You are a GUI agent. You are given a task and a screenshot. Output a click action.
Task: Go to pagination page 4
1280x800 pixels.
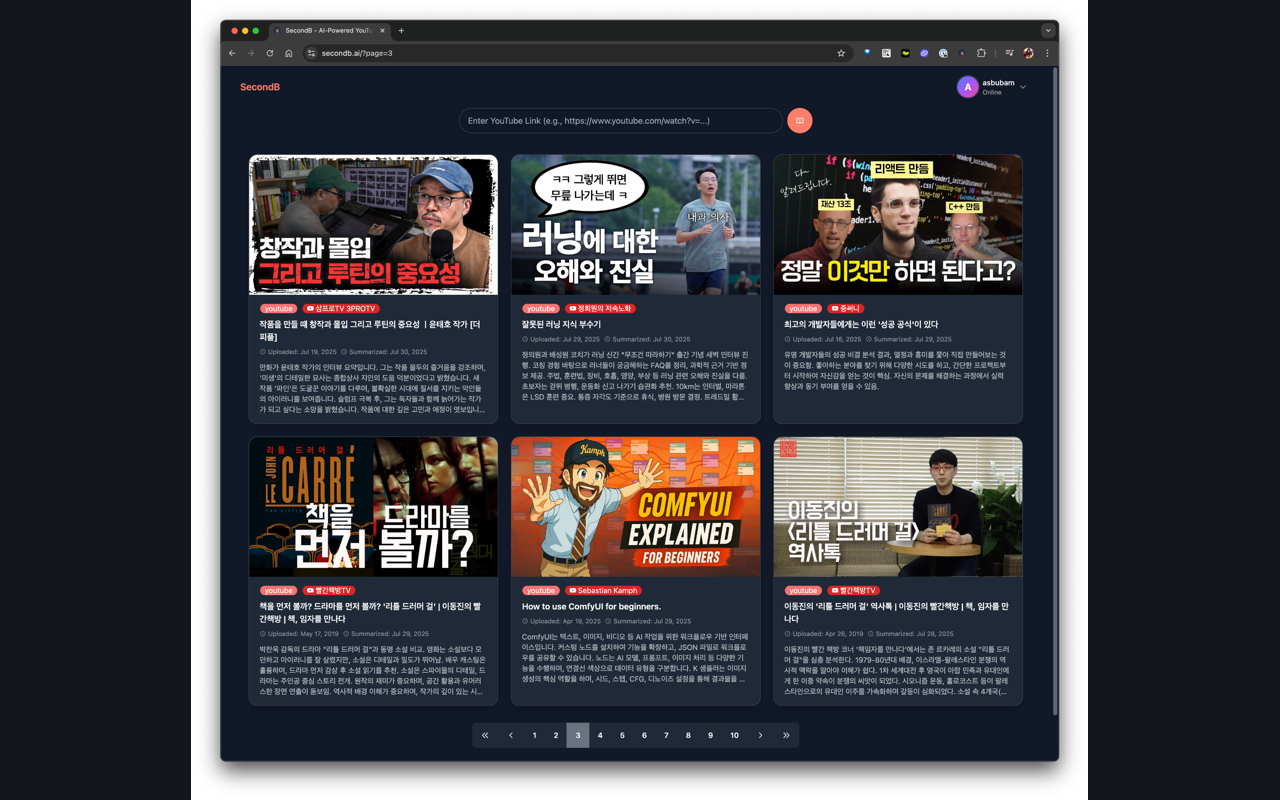pyautogui.click(x=600, y=735)
